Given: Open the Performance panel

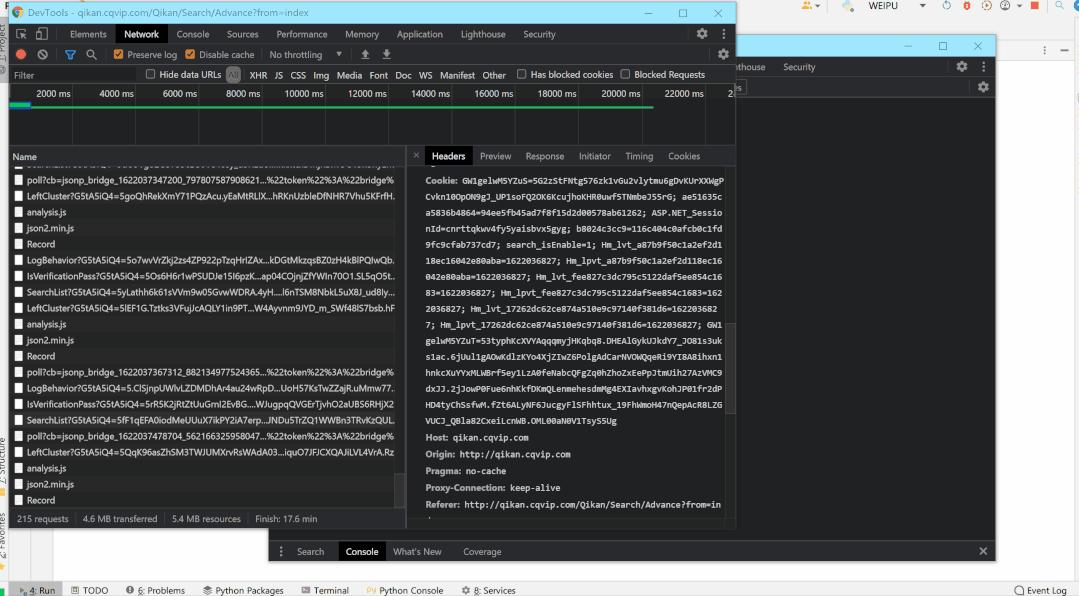Looking at the screenshot, I should click(x=301, y=34).
